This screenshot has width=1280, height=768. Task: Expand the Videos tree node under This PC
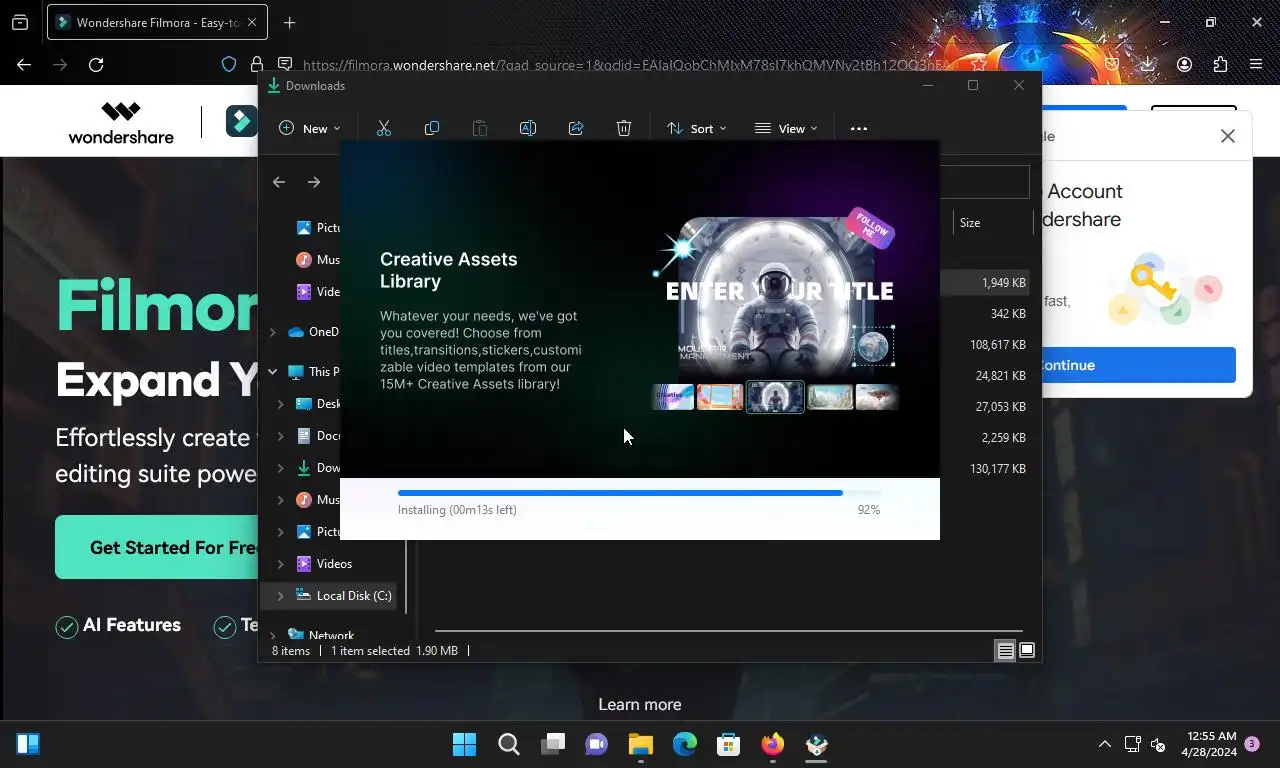(281, 564)
